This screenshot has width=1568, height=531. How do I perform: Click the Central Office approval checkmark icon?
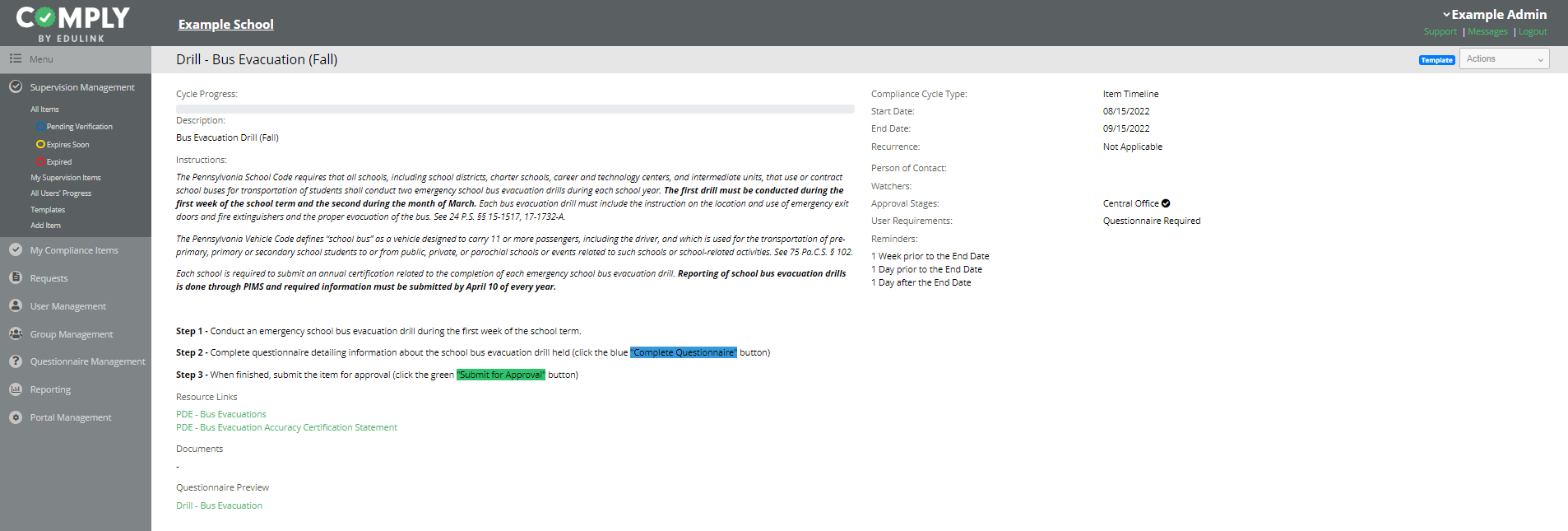tap(1166, 203)
